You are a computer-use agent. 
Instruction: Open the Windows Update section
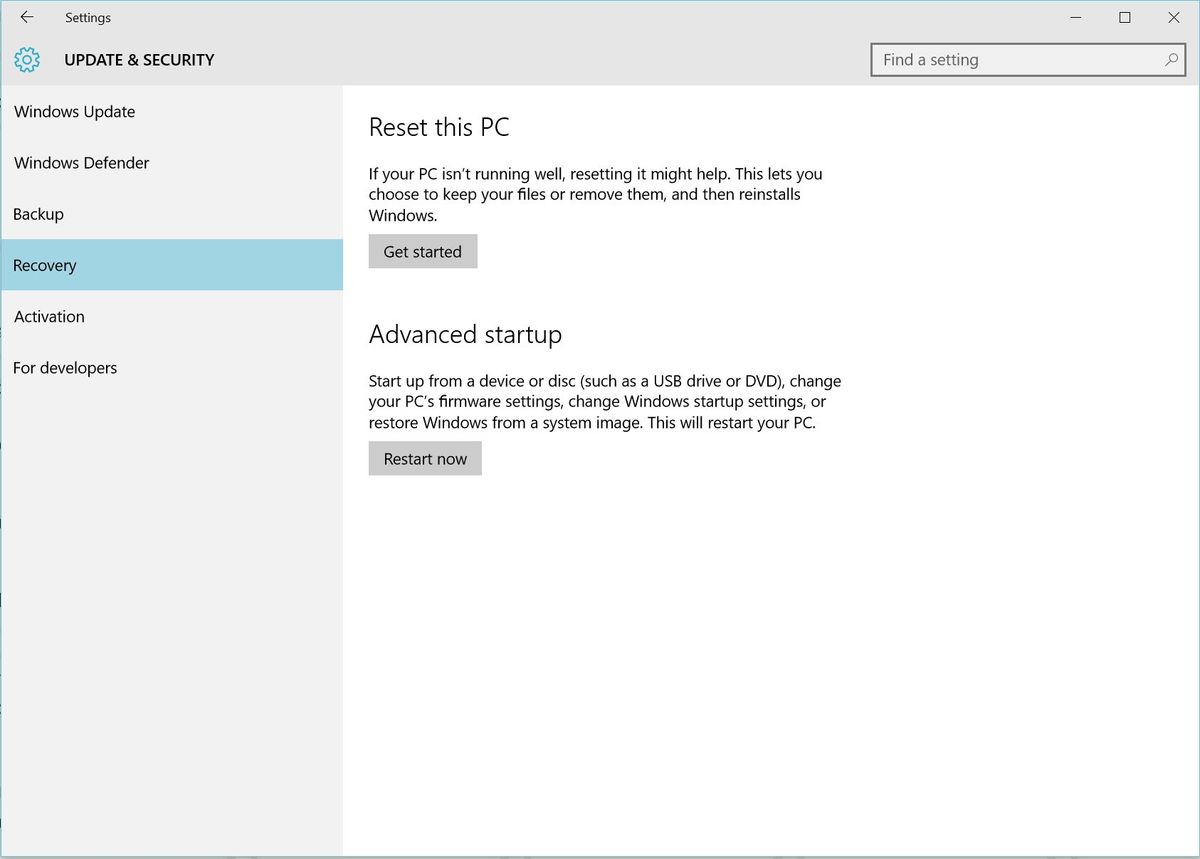[x=74, y=112]
